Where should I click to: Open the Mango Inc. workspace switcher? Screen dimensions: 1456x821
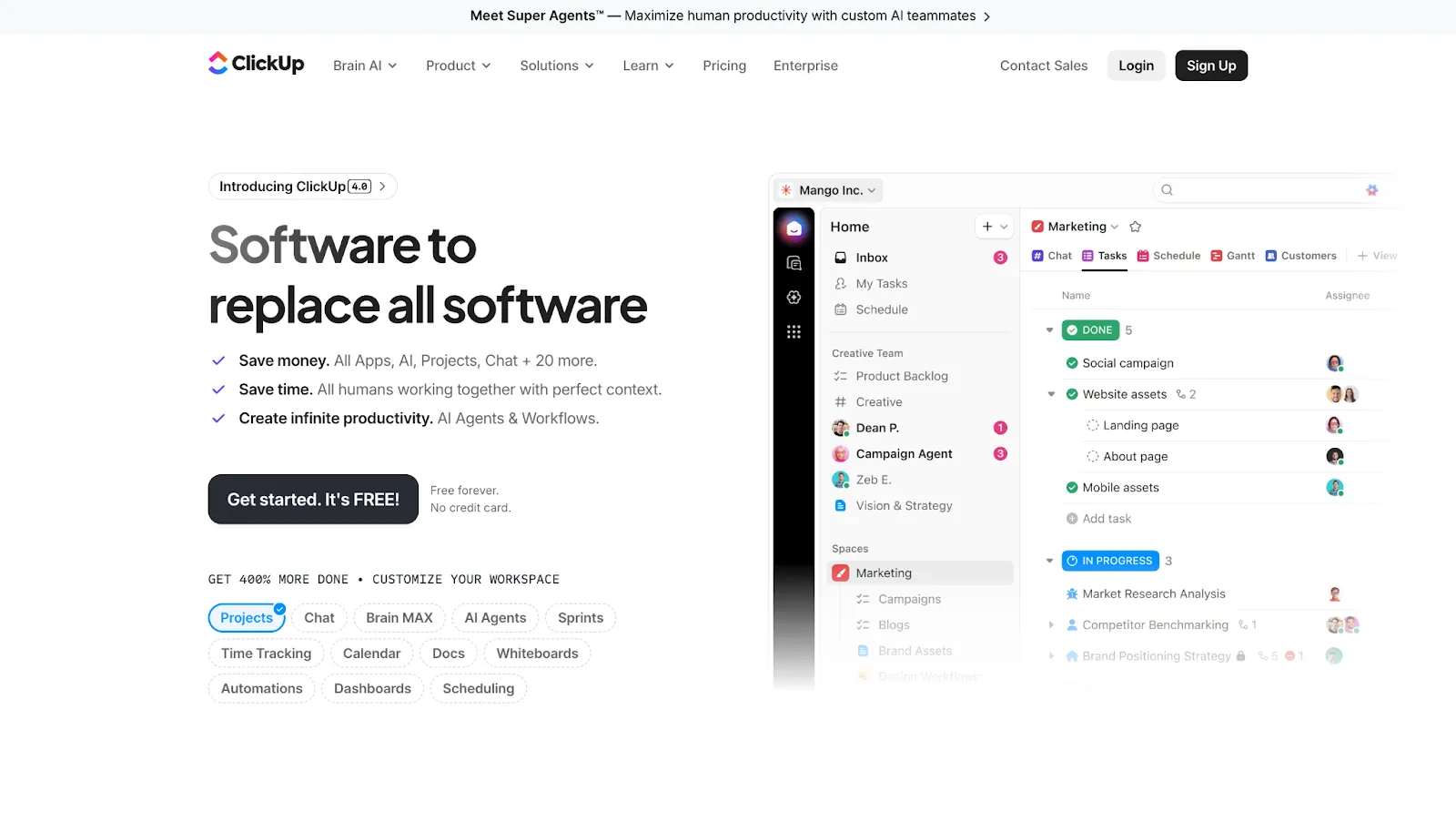828,190
